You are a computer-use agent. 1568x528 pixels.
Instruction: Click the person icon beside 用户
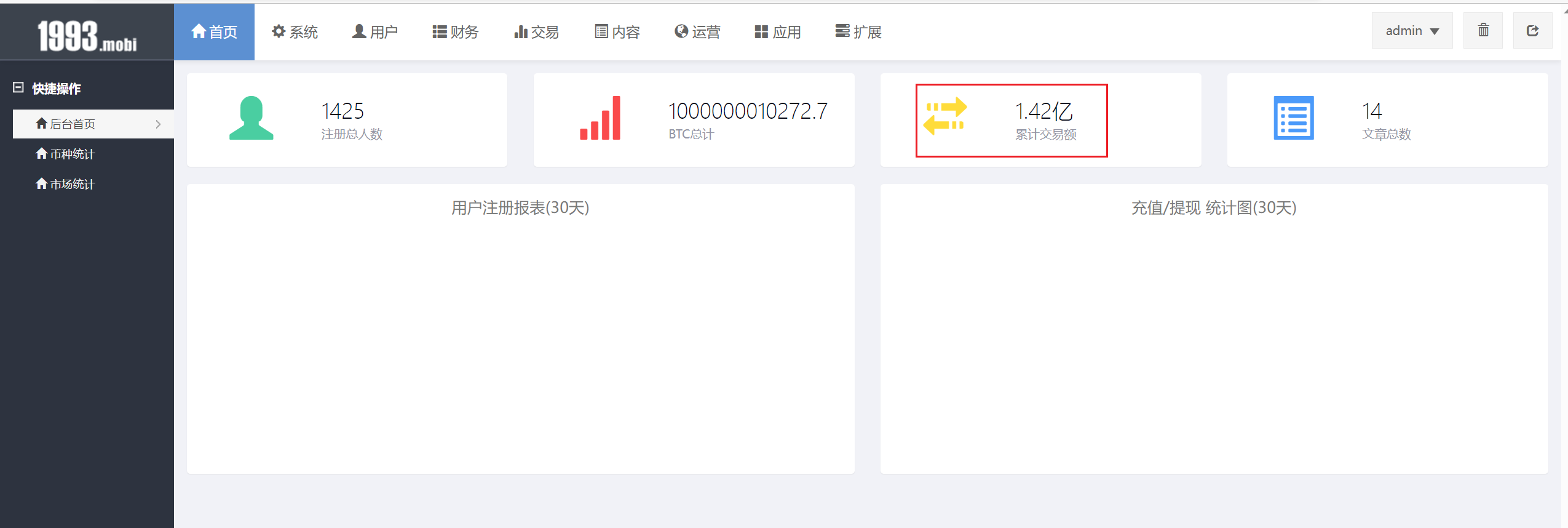click(x=359, y=31)
